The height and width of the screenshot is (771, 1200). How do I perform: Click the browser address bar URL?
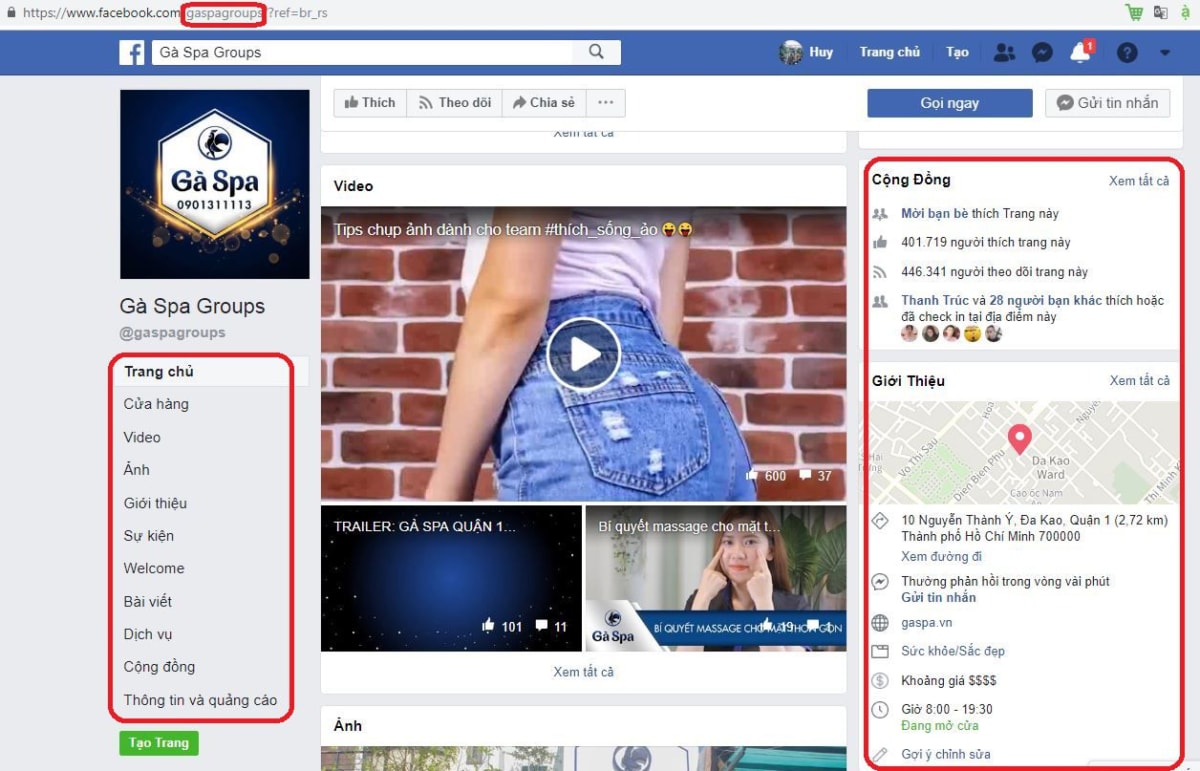pyautogui.click(x=175, y=13)
